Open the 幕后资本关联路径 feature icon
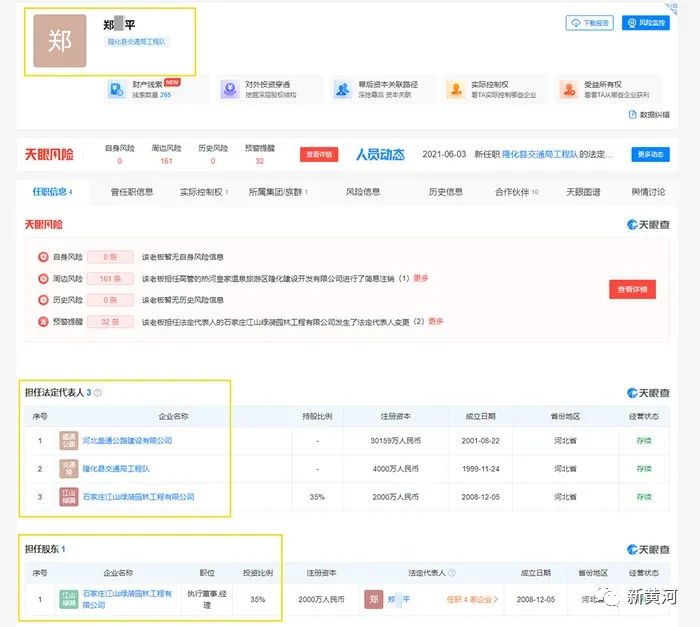The width and height of the screenshot is (700, 627). tap(343, 89)
